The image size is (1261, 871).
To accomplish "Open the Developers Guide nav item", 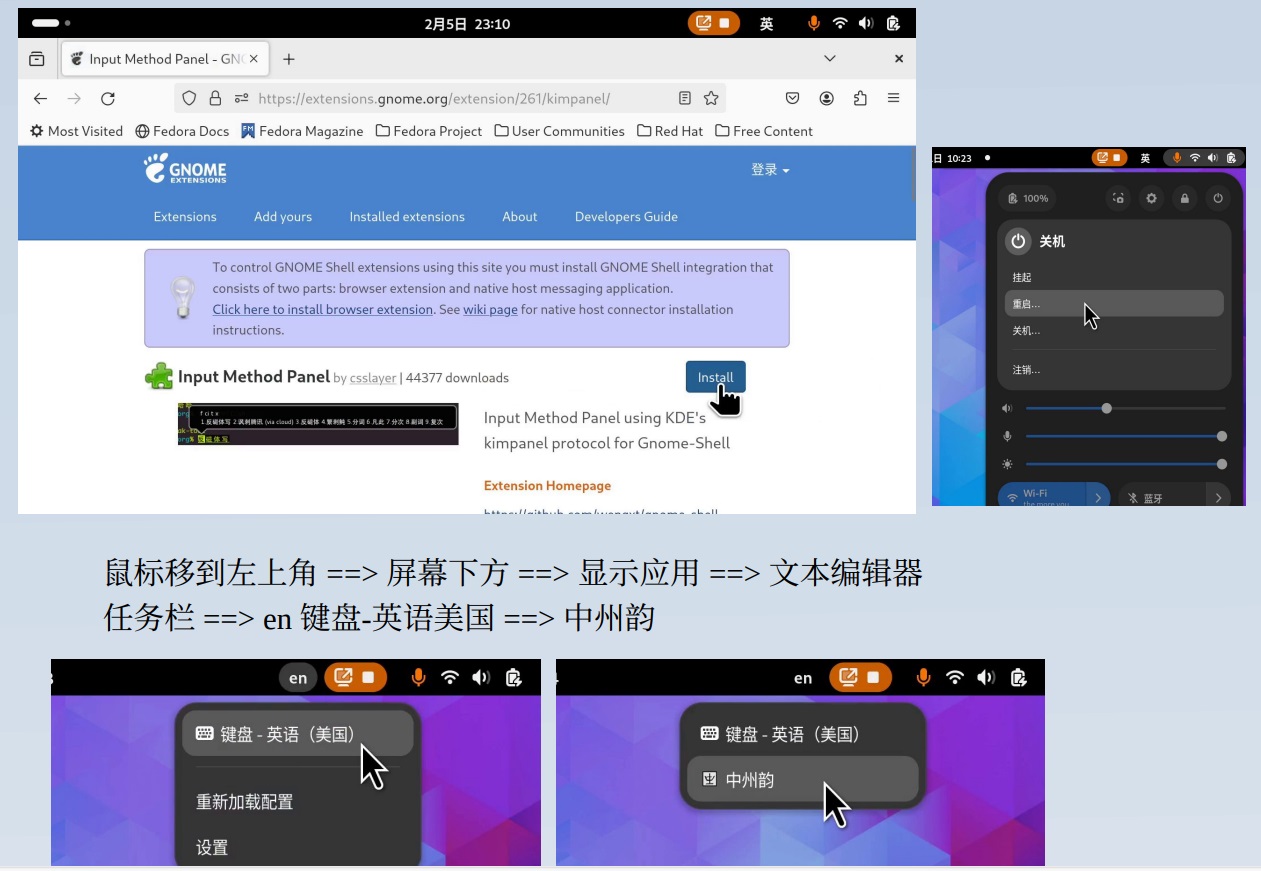I will [626, 217].
